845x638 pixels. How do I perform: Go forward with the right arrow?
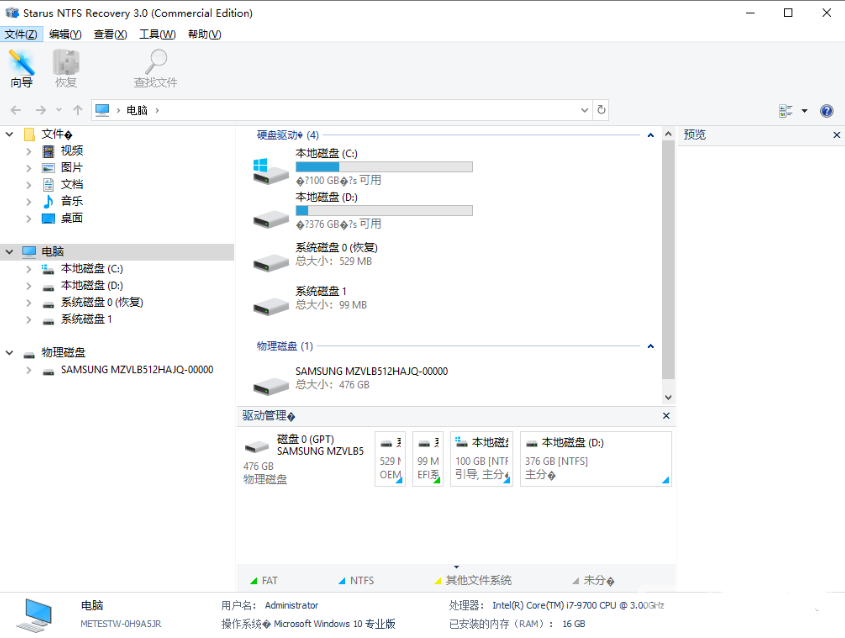[40, 110]
